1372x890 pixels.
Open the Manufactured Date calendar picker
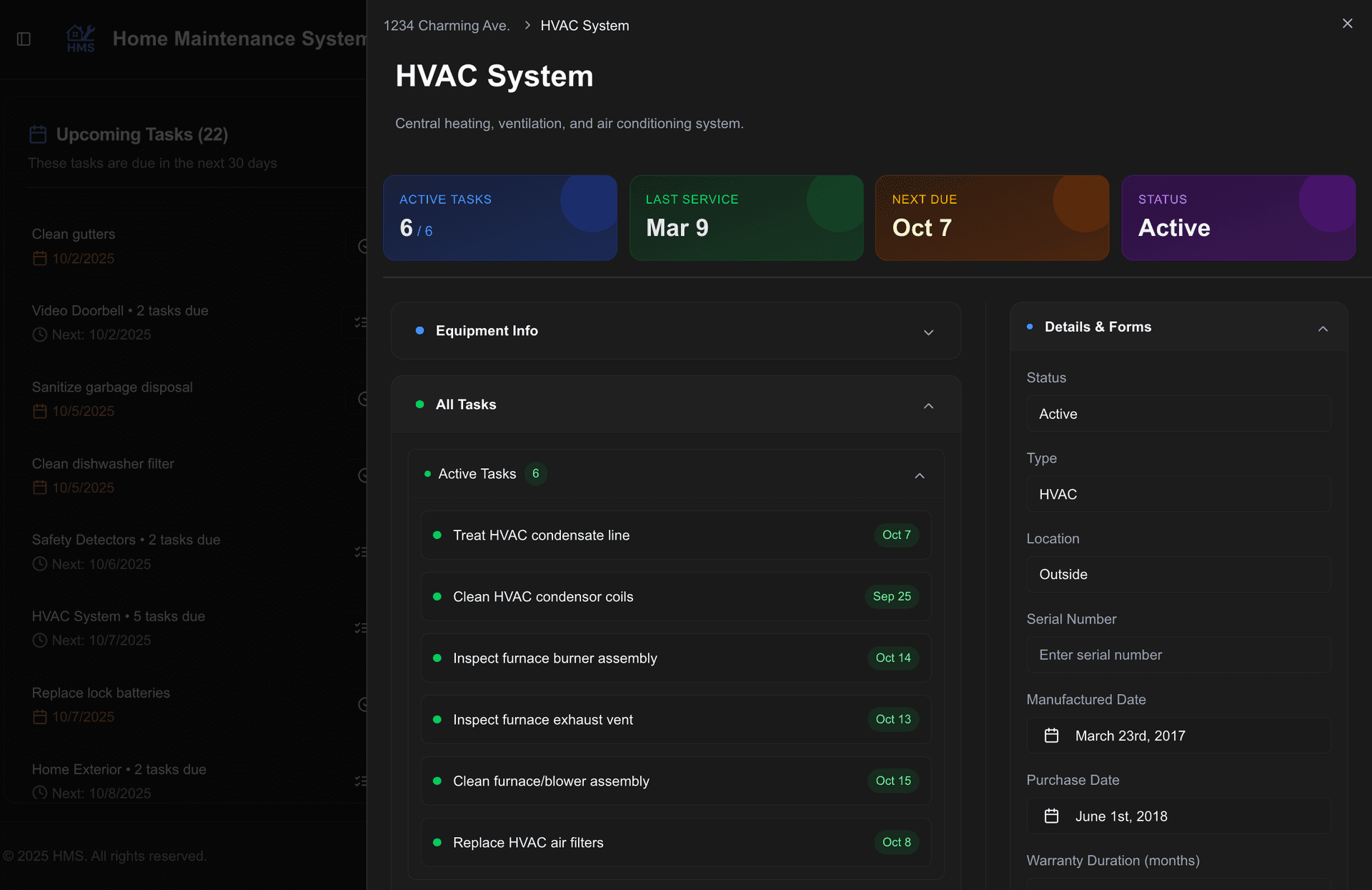tap(1052, 735)
